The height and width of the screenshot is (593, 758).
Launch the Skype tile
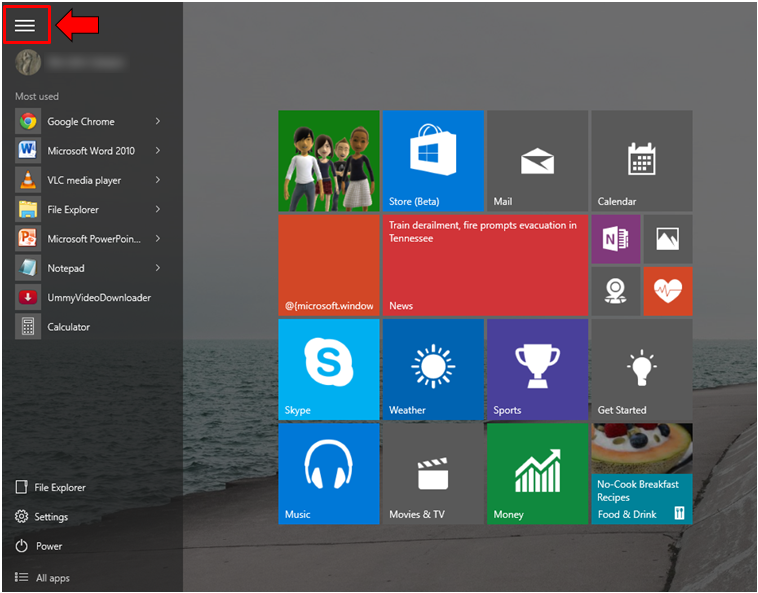coord(329,370)
